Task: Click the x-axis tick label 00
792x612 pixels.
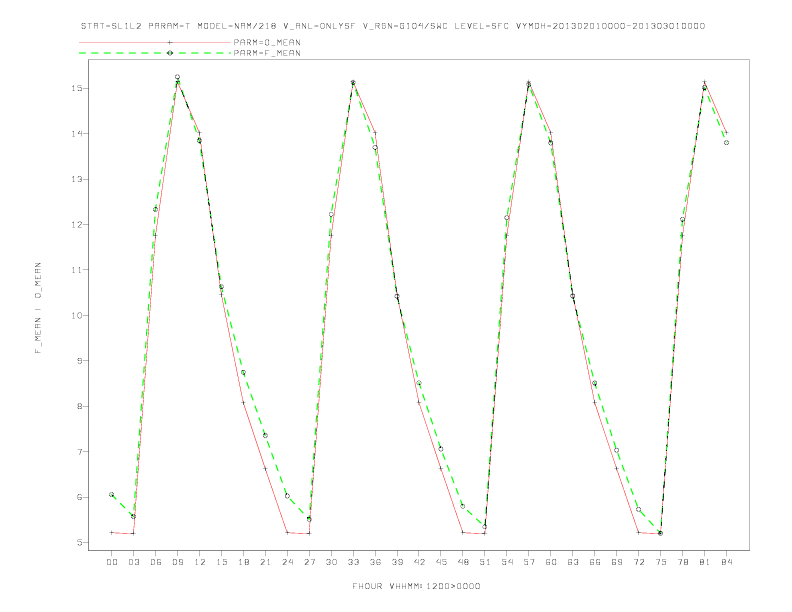Action: pyautogui.click(x=112, y=562)
